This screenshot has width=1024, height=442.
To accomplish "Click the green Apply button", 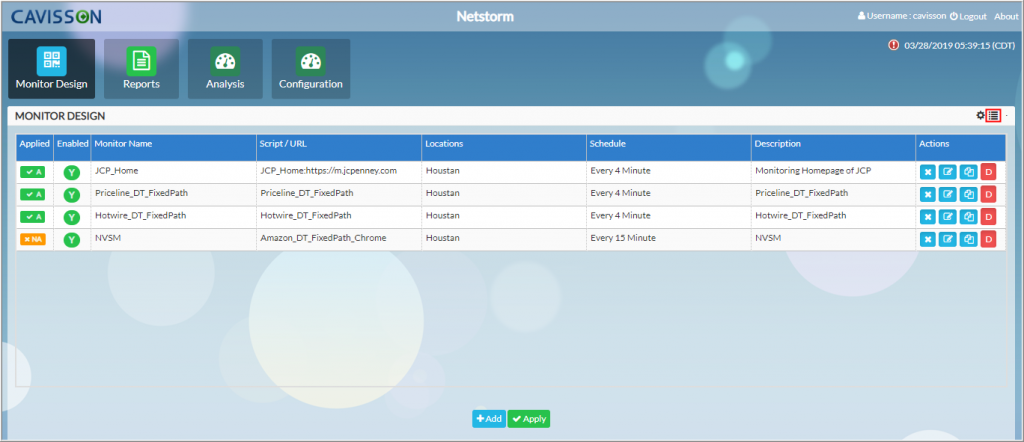I will click(x=528, y=418).
